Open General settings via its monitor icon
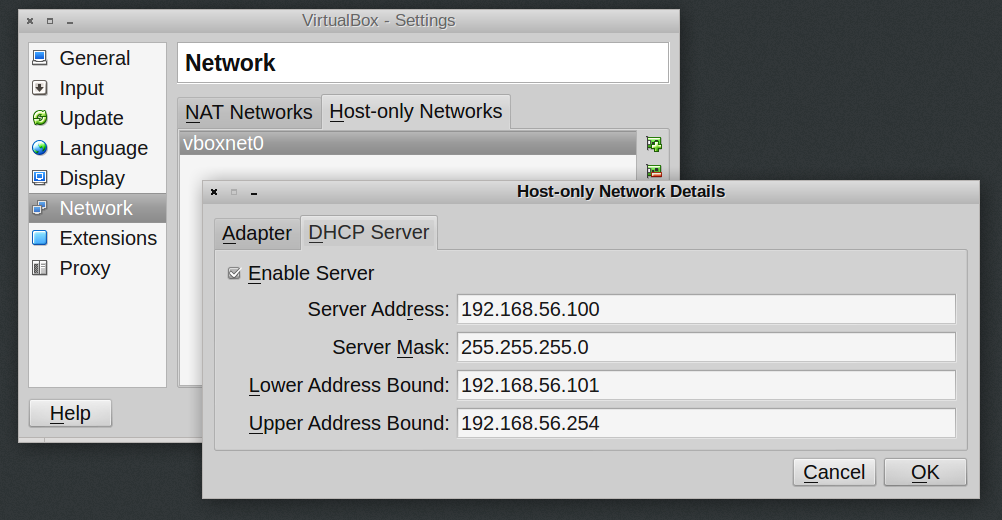Screen dimensions: 1002x520 [x=40, y=58]
